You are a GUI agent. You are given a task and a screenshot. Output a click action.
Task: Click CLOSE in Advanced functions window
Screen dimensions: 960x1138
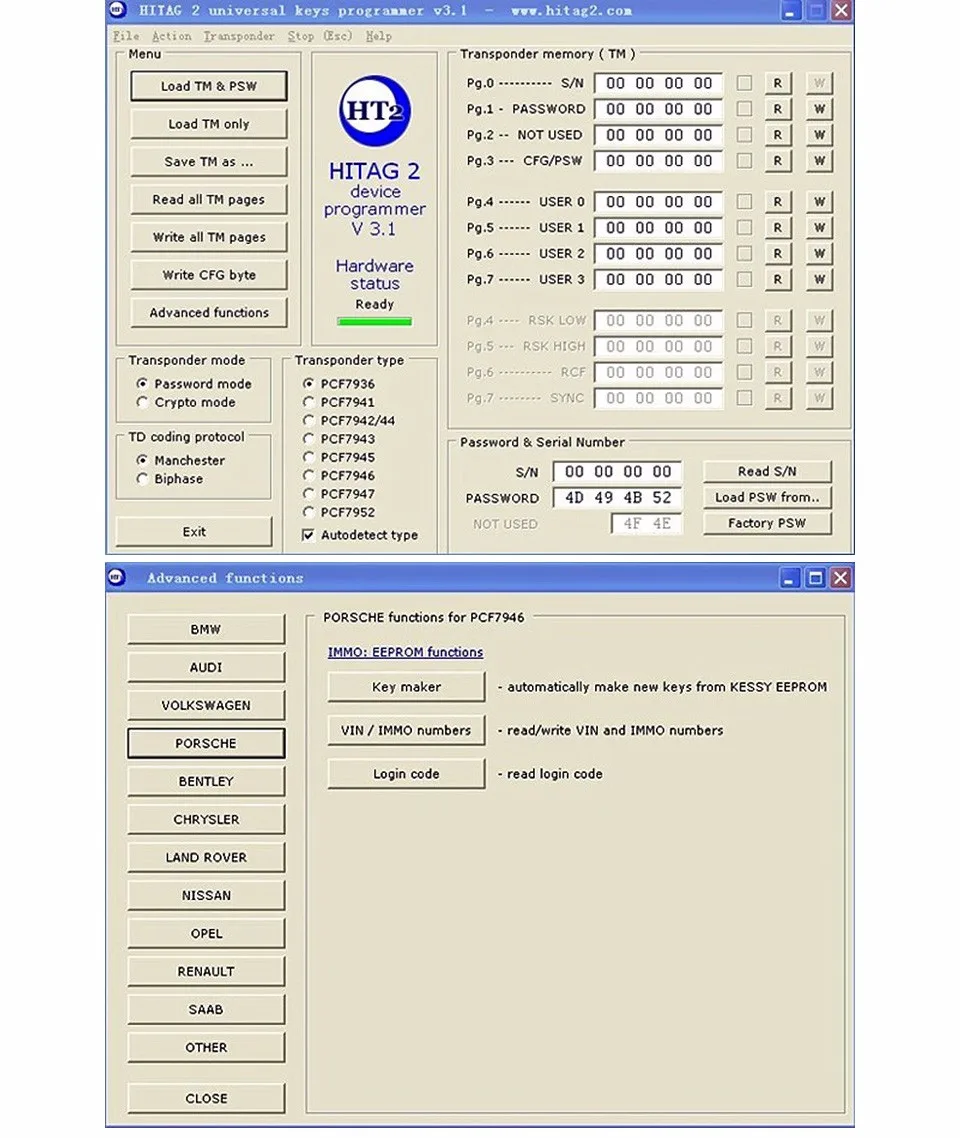click(206, 1098)
